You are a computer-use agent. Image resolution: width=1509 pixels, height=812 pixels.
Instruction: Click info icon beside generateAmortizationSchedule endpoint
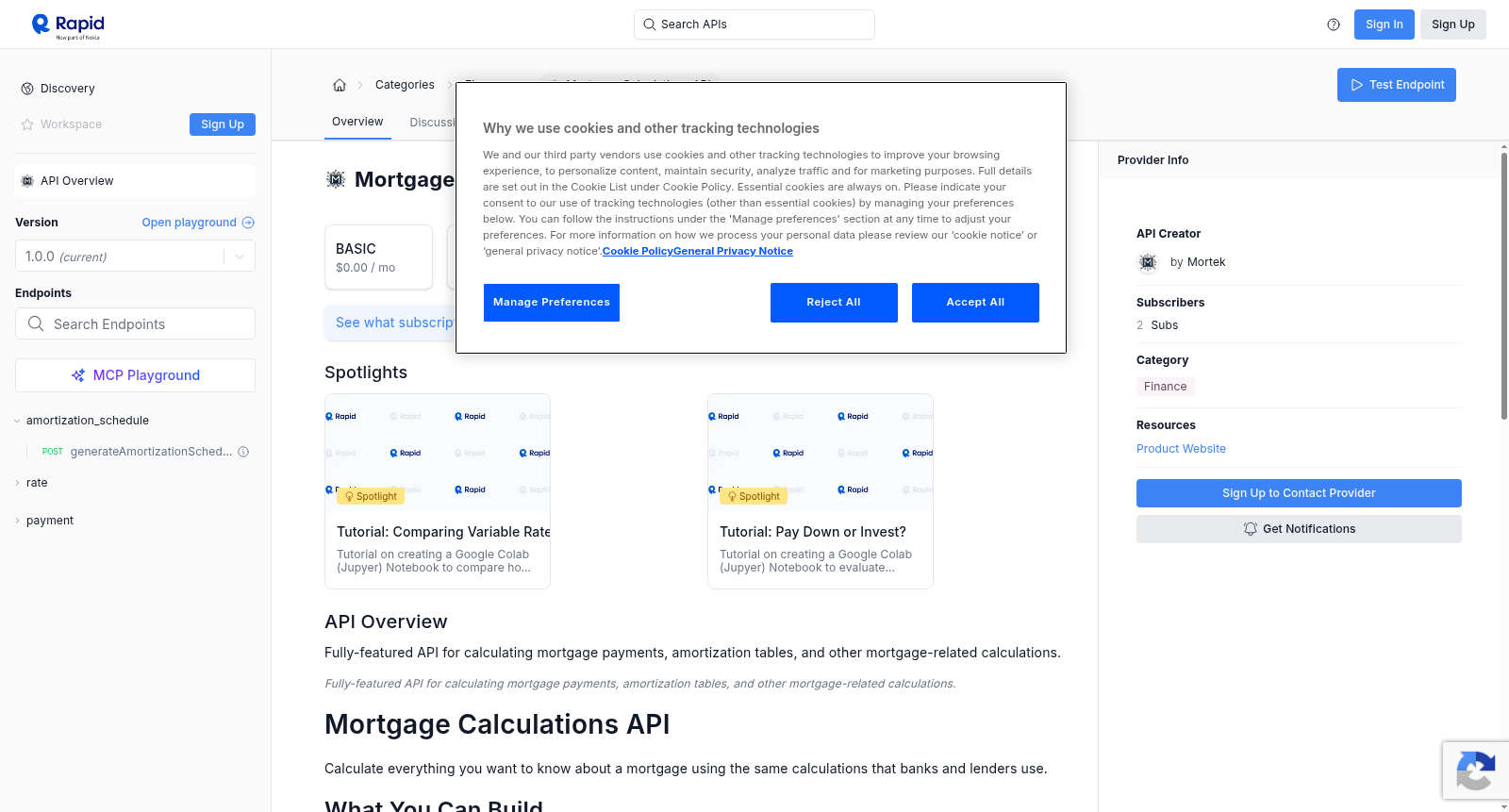pyautogui.click(x=243, y=452)
